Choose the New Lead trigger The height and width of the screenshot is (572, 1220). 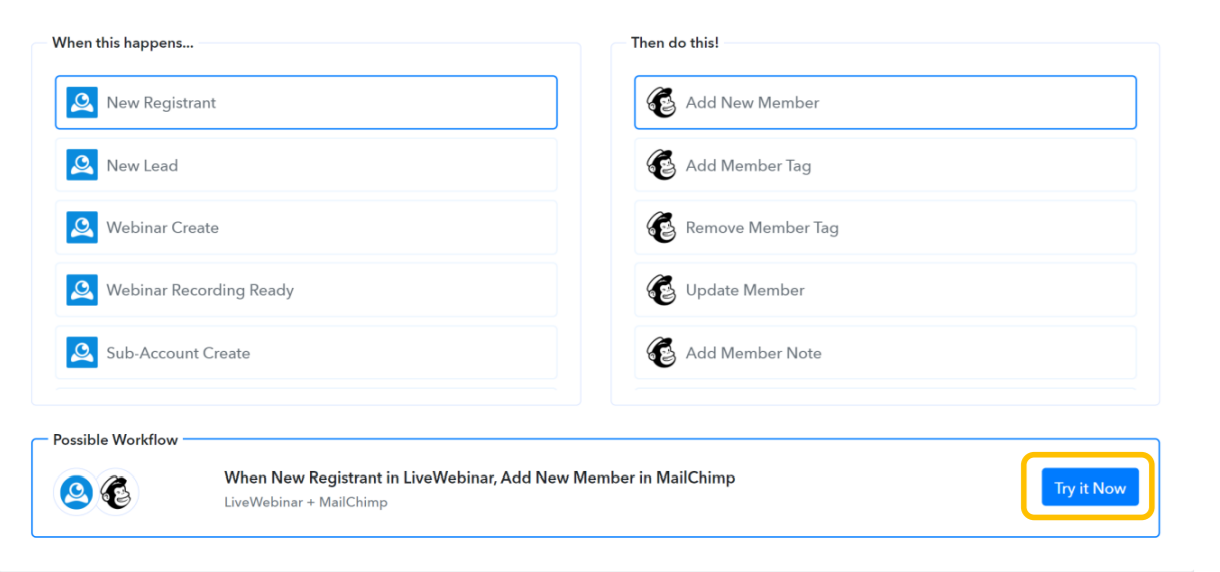[305, 165]
